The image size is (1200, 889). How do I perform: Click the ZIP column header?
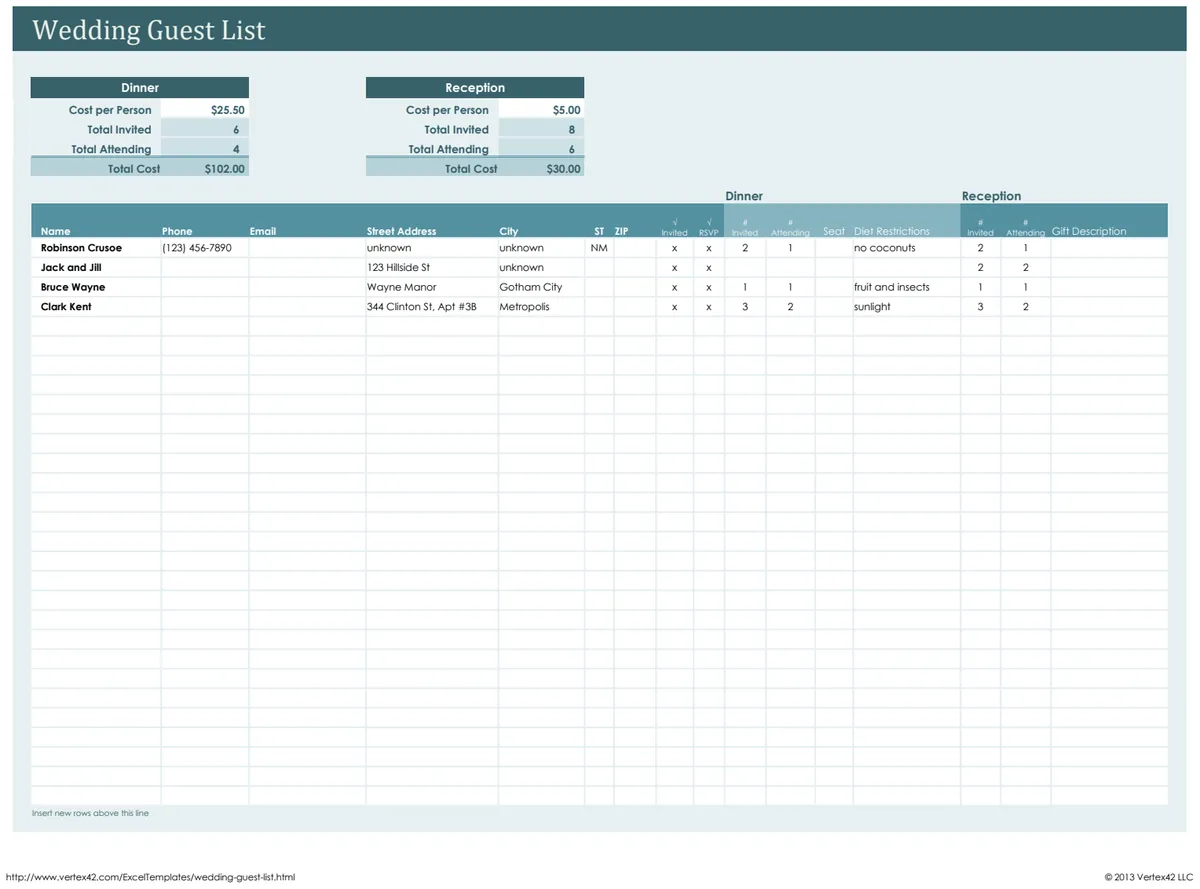[x=621, y=231]
